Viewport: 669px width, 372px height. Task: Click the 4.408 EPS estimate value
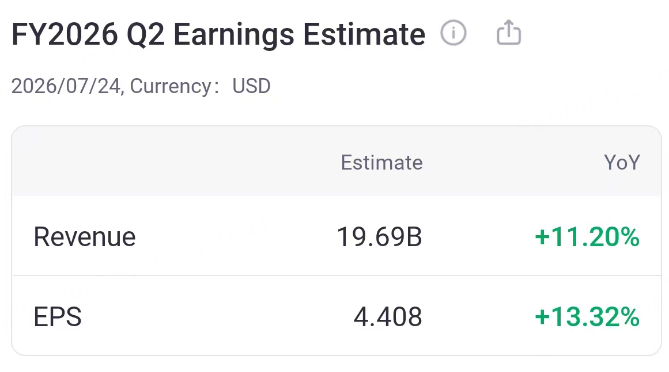click(388, 317)
